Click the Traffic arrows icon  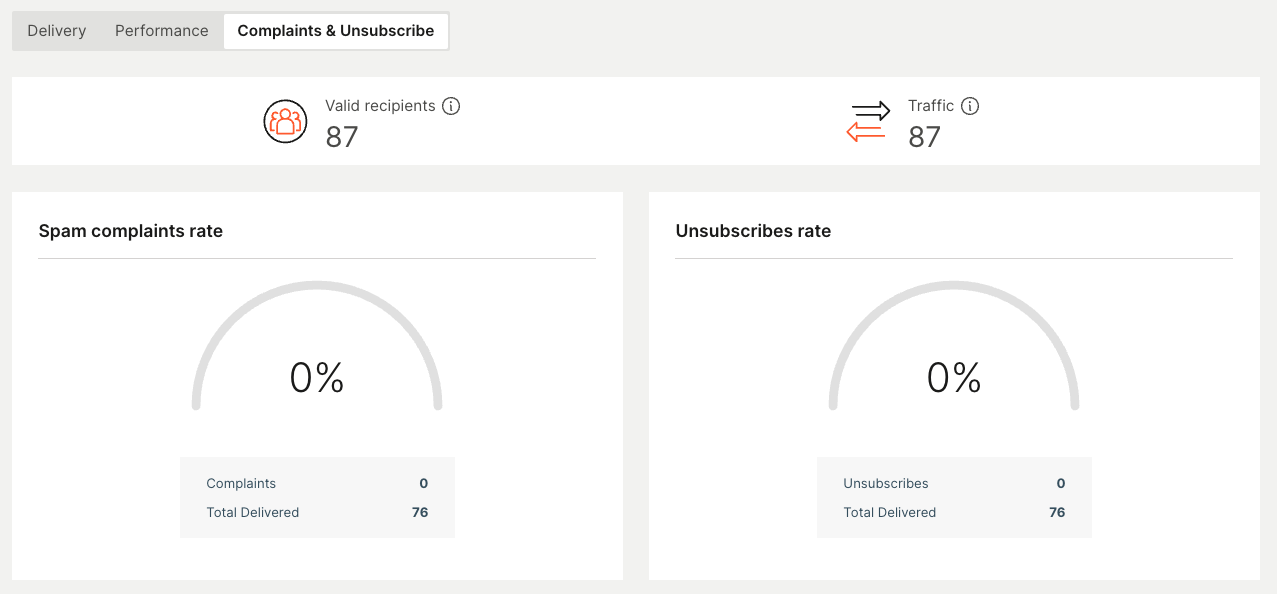pyautogui.click(x=868, y=121)
